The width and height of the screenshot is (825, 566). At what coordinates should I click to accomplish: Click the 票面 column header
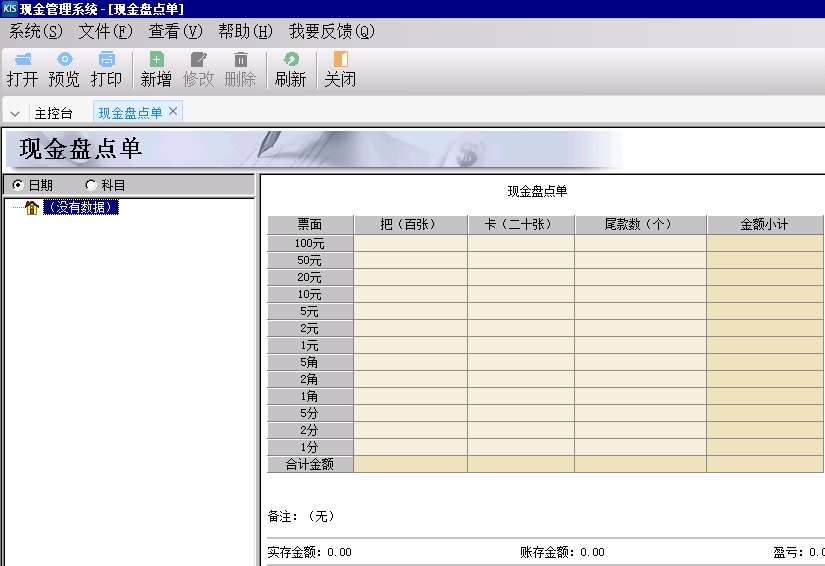pos(310,225)
